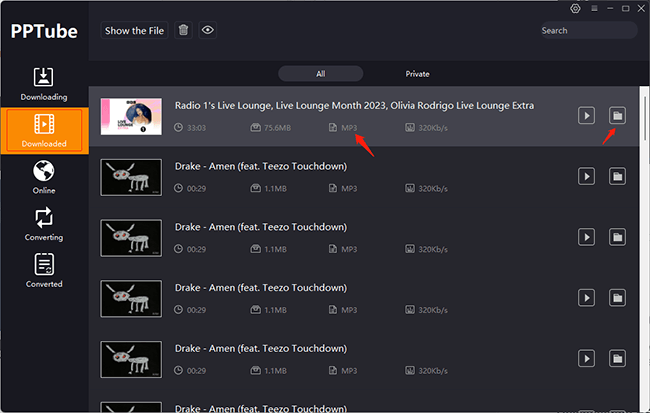Image resolution: width=650 pixels, height=413 pixels.
Task: Click MP3 format label on Radio 1's row
Action: [x=349, y=128]
